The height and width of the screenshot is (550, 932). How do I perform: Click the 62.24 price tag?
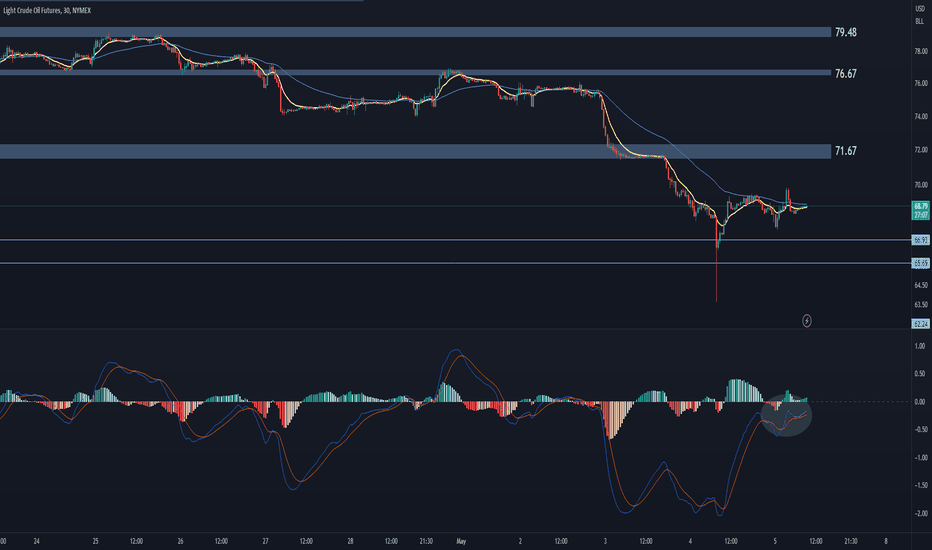[920, 324]
